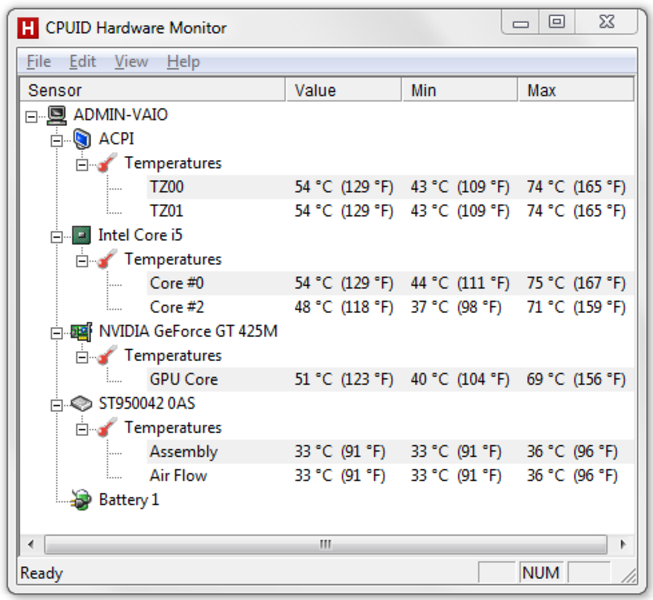The height and width of the screenshot is (600, 653).
Task: Select the Core #0 sensor row
Action: click(x=390, y=283)
